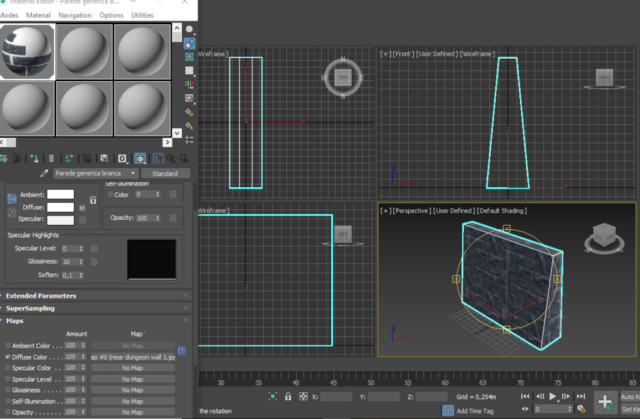
Task: Click Diffuse M map shortcut button
Action: tap(82, 208)
